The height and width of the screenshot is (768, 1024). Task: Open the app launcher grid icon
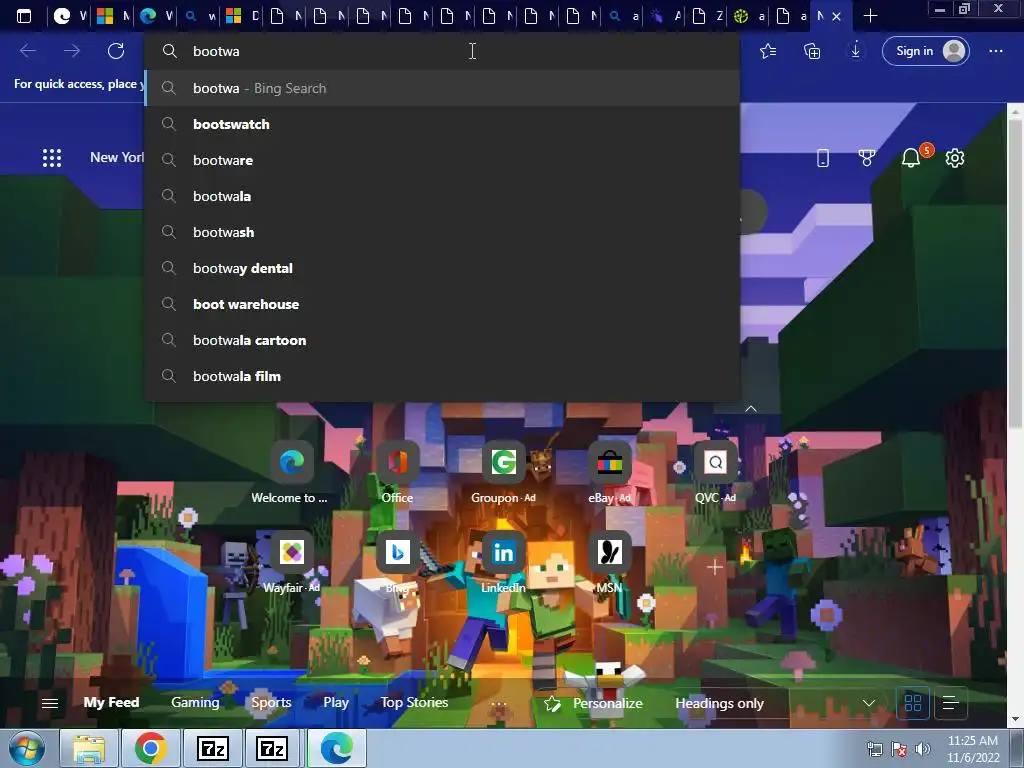(52, 158)
